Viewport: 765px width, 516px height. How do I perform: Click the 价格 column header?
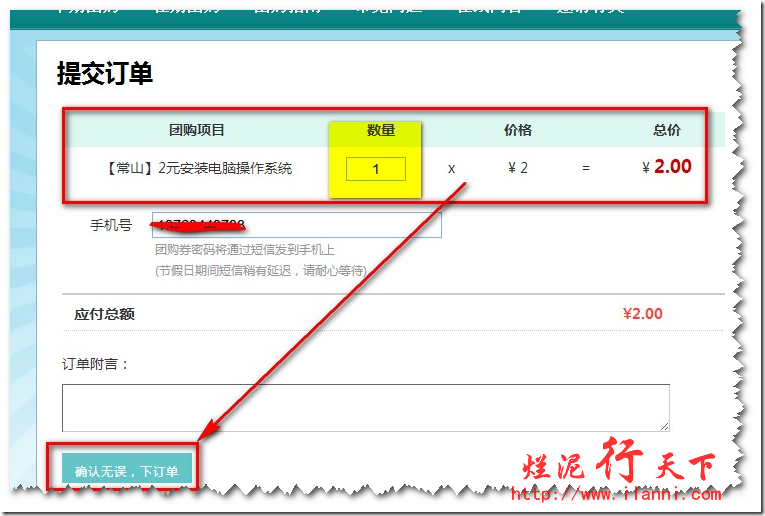(518, 130)
